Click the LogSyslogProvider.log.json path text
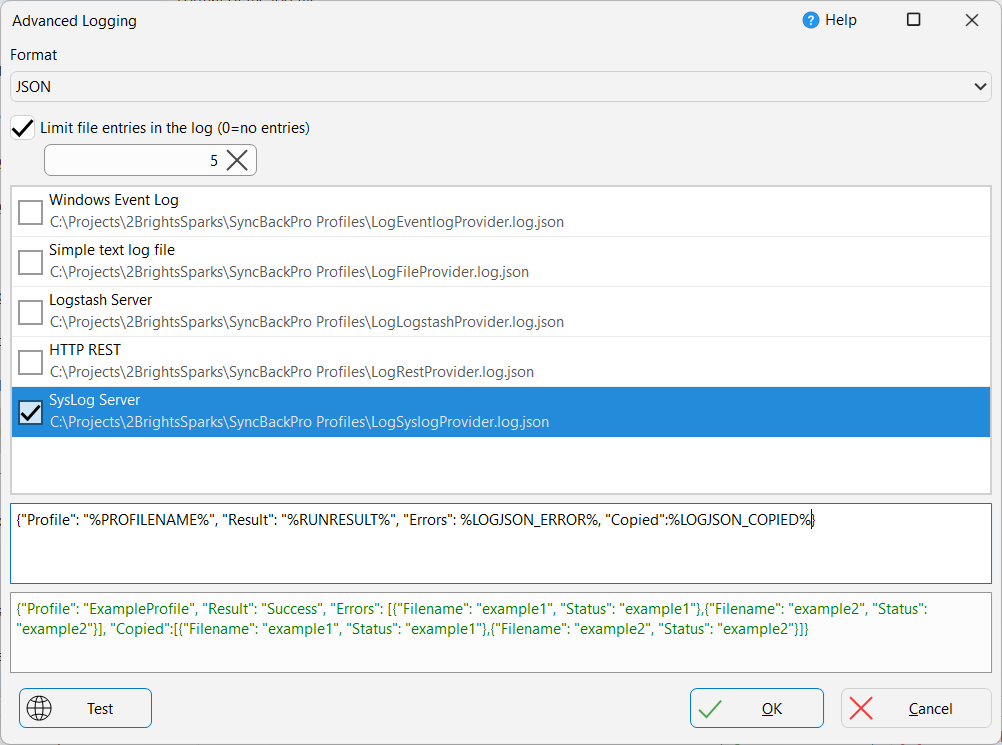 (299, 422)
